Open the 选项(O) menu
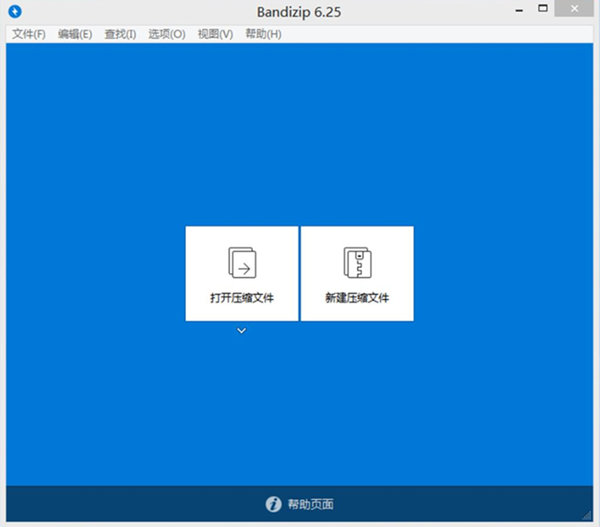 (166, 34)
